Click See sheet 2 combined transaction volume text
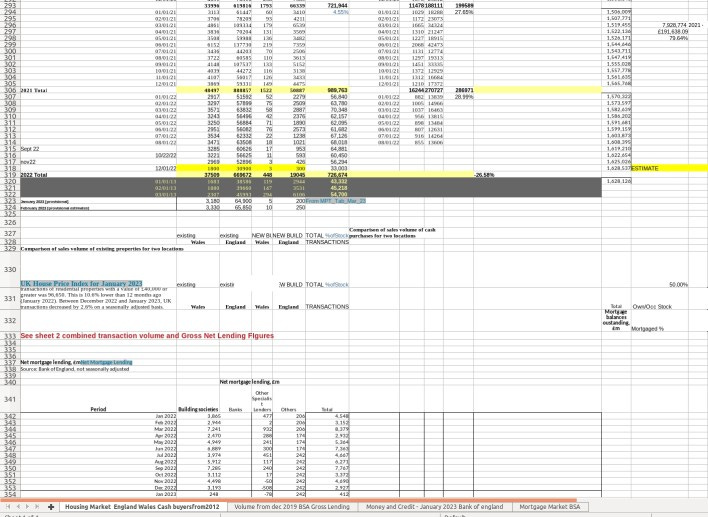This screenshot has width=708, height=517. click(147, 335)
